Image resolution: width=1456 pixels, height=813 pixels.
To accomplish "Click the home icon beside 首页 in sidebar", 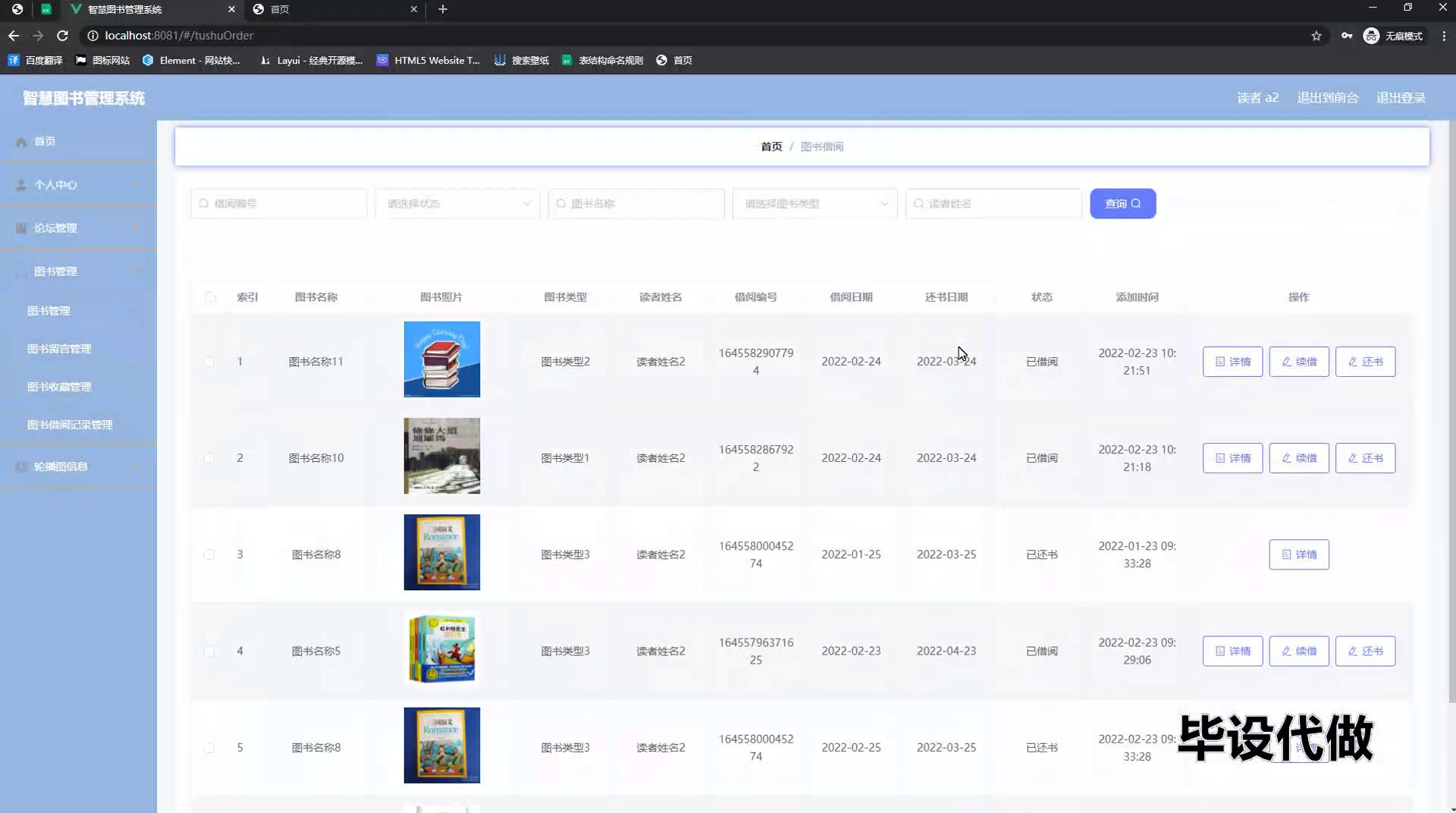I will (21, 142).
